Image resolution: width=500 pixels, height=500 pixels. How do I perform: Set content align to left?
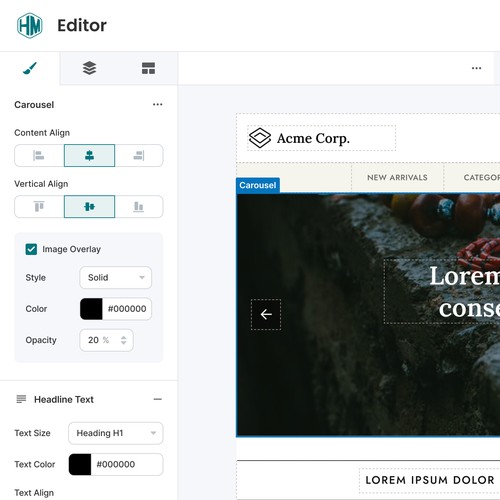(x=39, y=155)
